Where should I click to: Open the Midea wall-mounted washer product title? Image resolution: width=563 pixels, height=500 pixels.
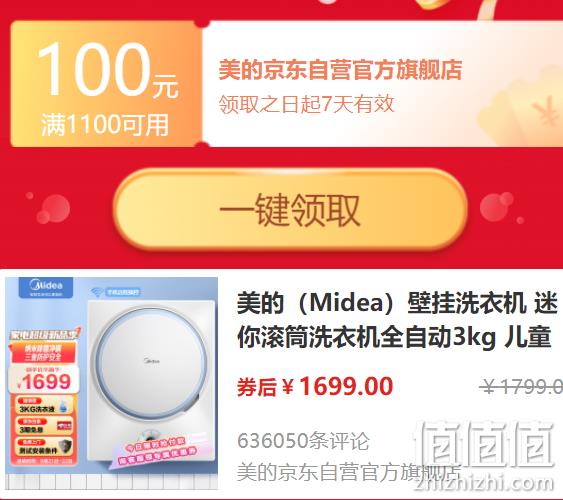click(397, 320)
